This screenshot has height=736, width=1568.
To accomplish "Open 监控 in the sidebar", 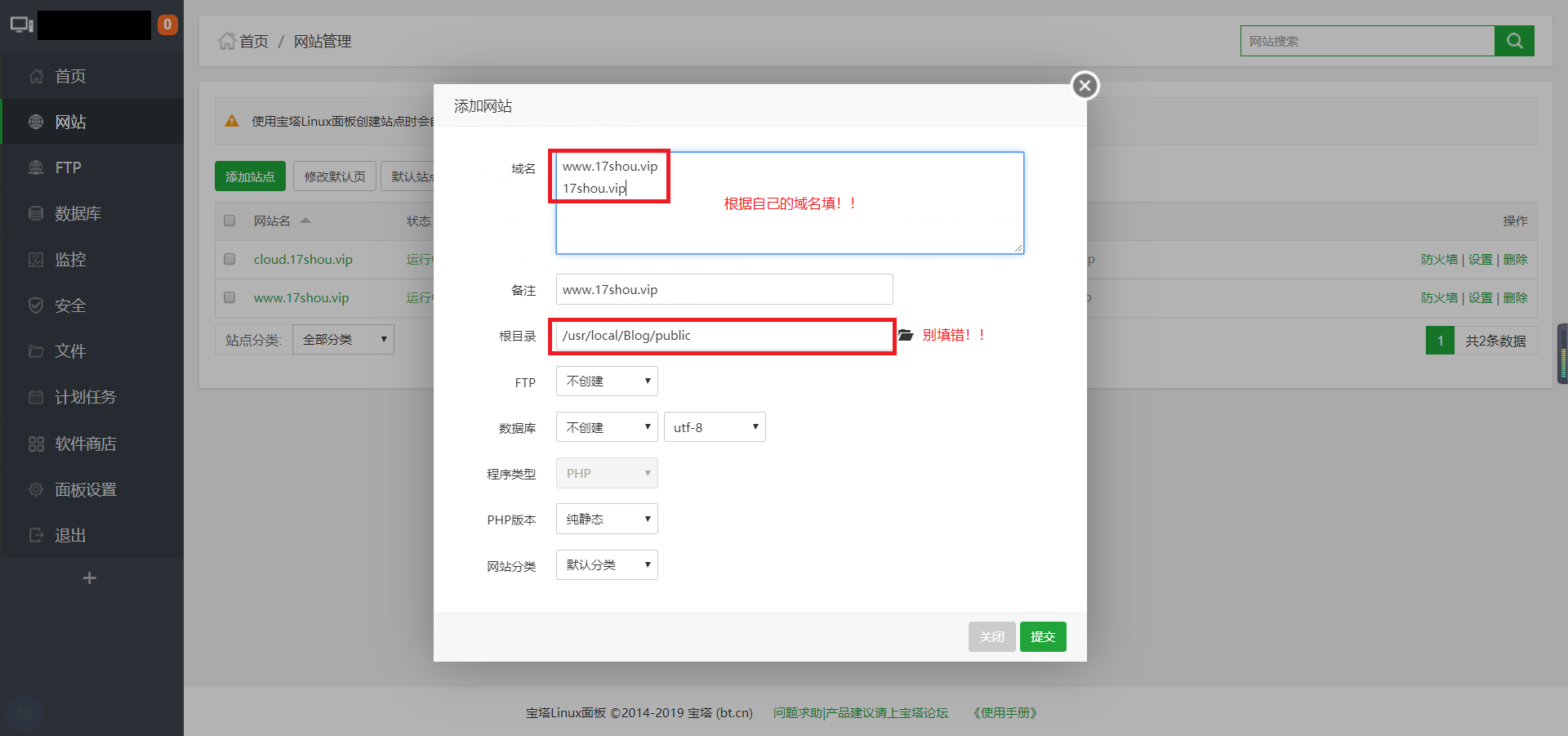I will (x=91, y=259).
